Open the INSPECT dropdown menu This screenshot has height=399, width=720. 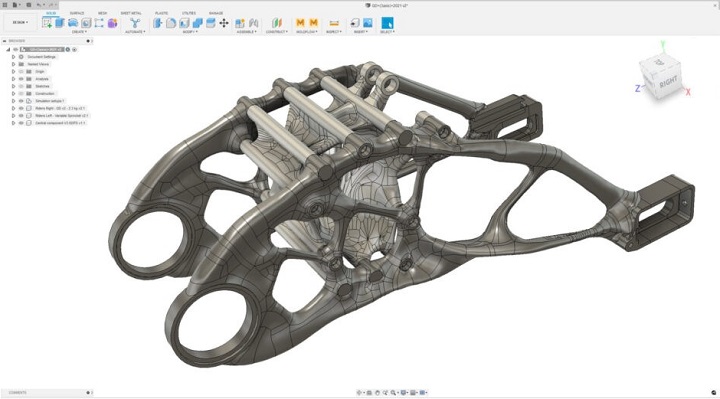click(x=334, y=32)
